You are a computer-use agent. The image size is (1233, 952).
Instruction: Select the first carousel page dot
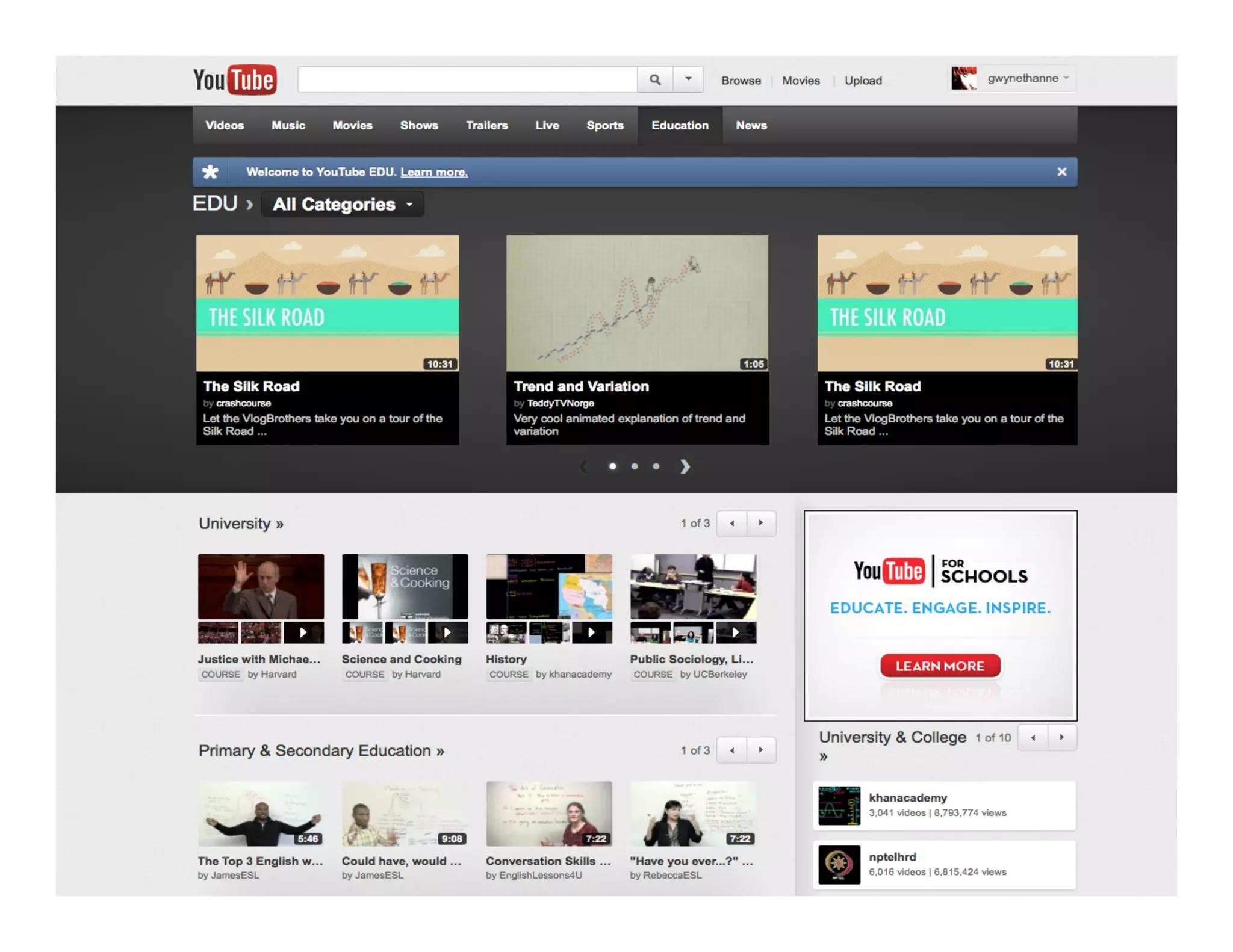[613, 466]
